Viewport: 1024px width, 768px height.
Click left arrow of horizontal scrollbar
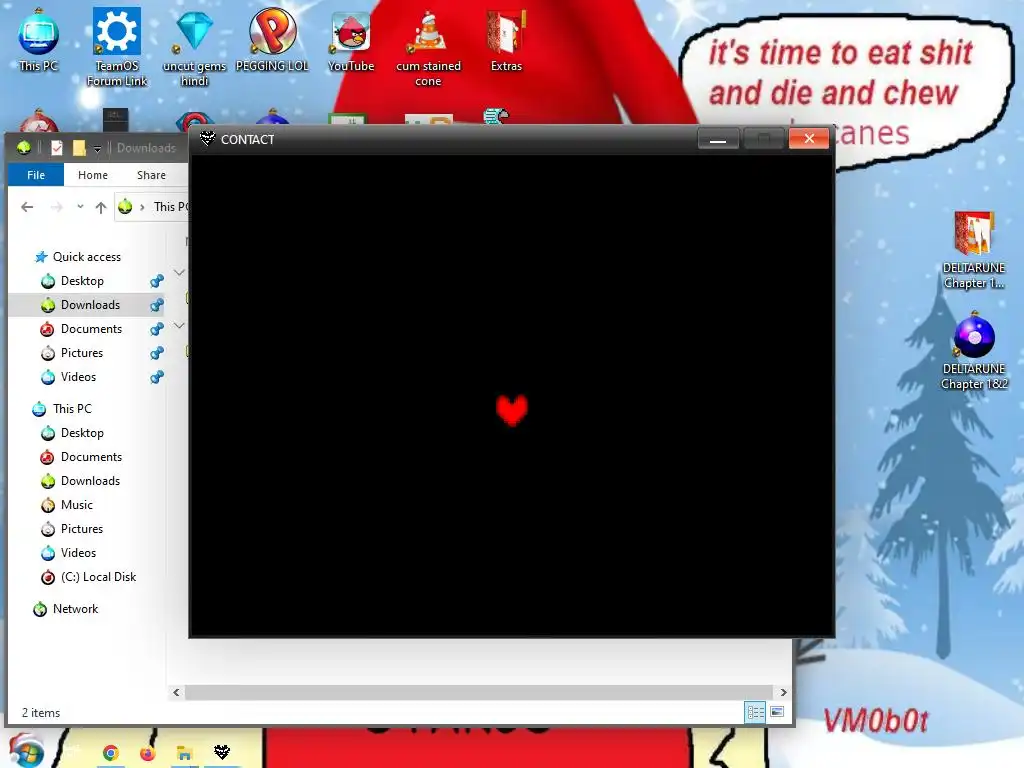[176, 692]
